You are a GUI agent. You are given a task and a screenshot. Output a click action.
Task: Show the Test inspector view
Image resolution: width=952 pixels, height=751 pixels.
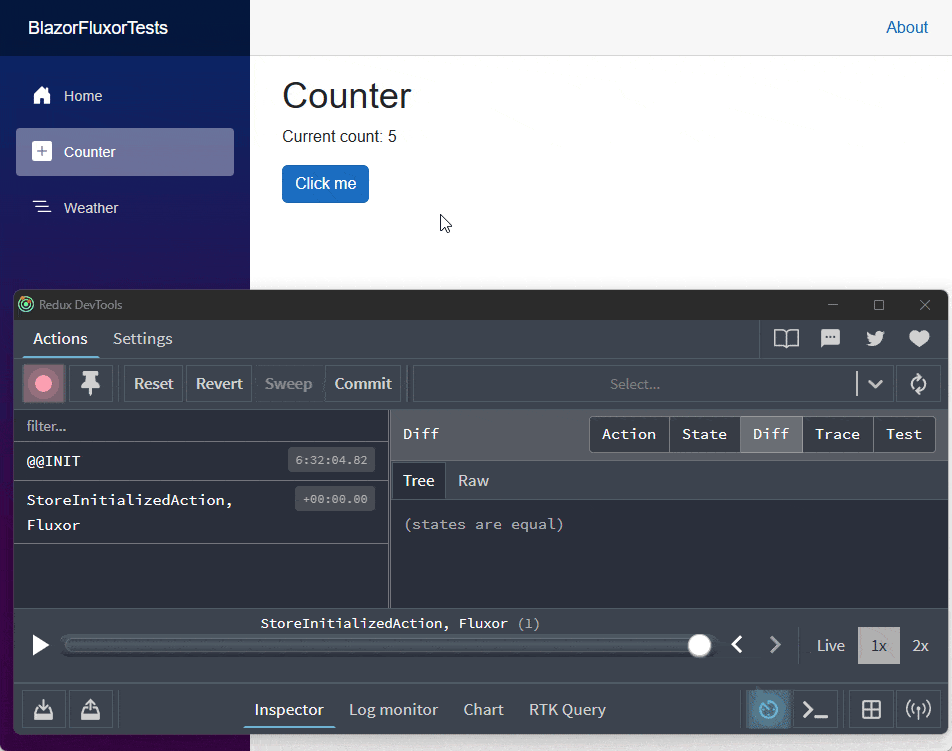(x=904, y=434)
